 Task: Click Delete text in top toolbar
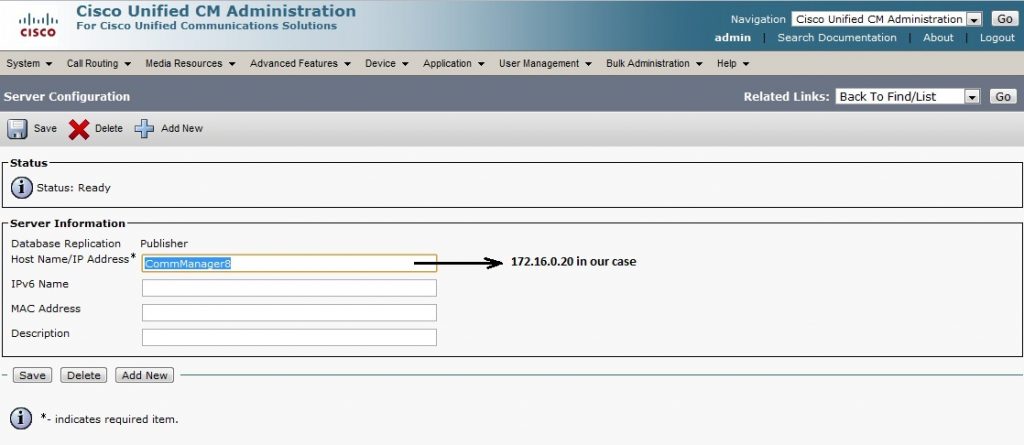point(108,129)
